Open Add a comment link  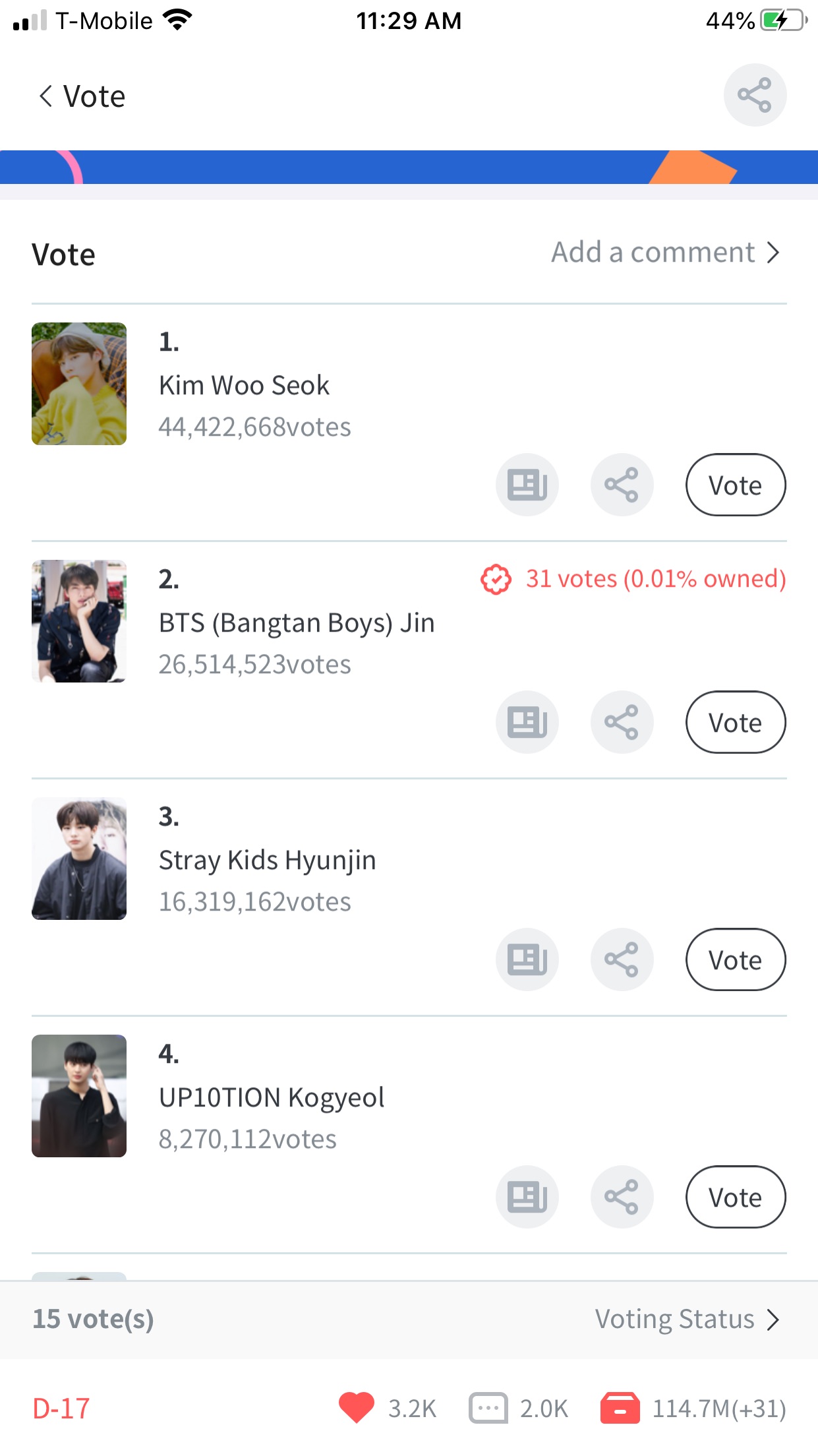665,253
